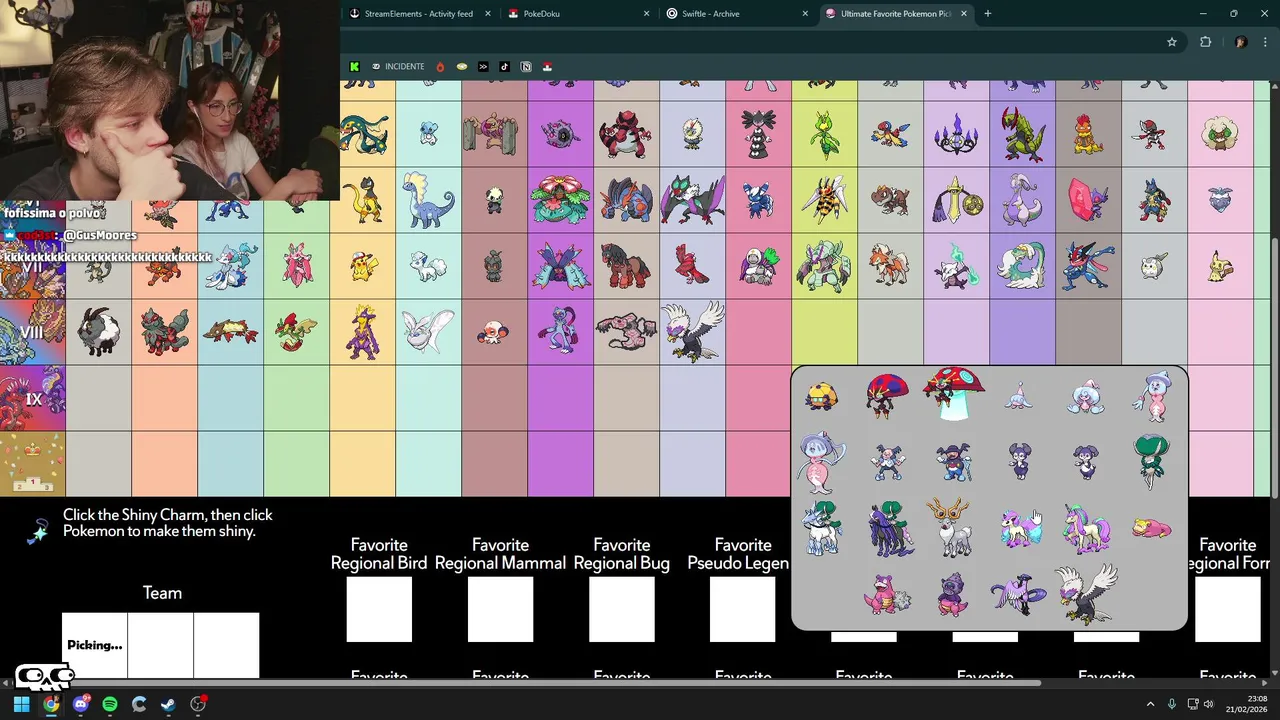Open Steam from the taskbar

tap(168, 704)
